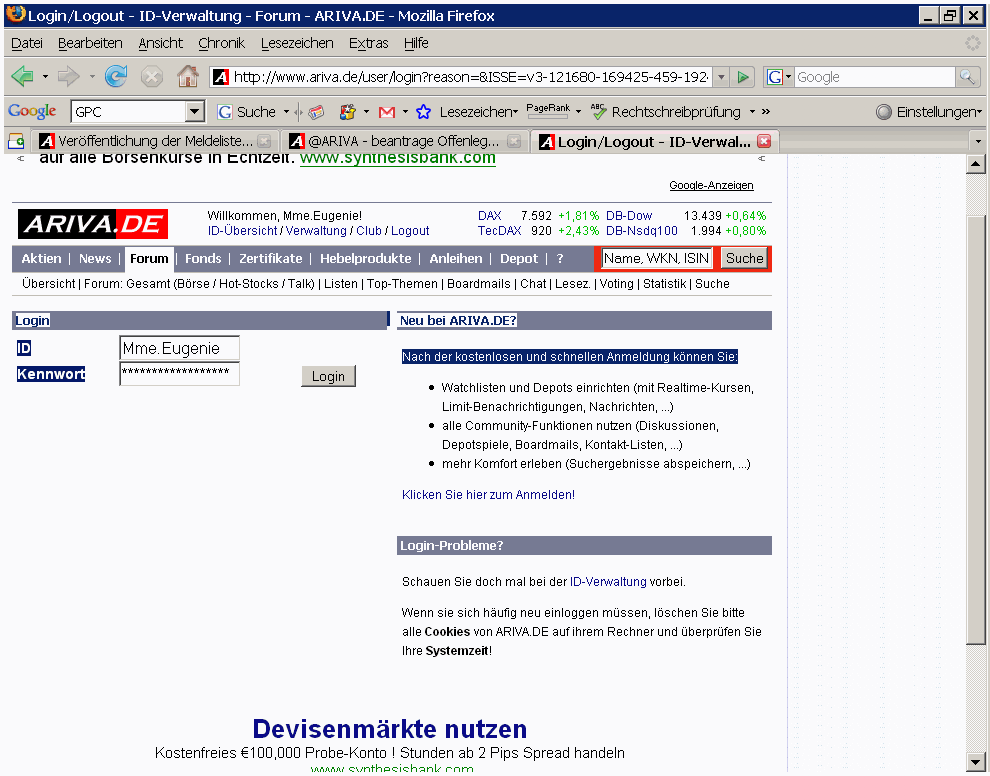Open the Lesezeichen menu in the menu bar
990x776 pixels.
tap(297, 43)
